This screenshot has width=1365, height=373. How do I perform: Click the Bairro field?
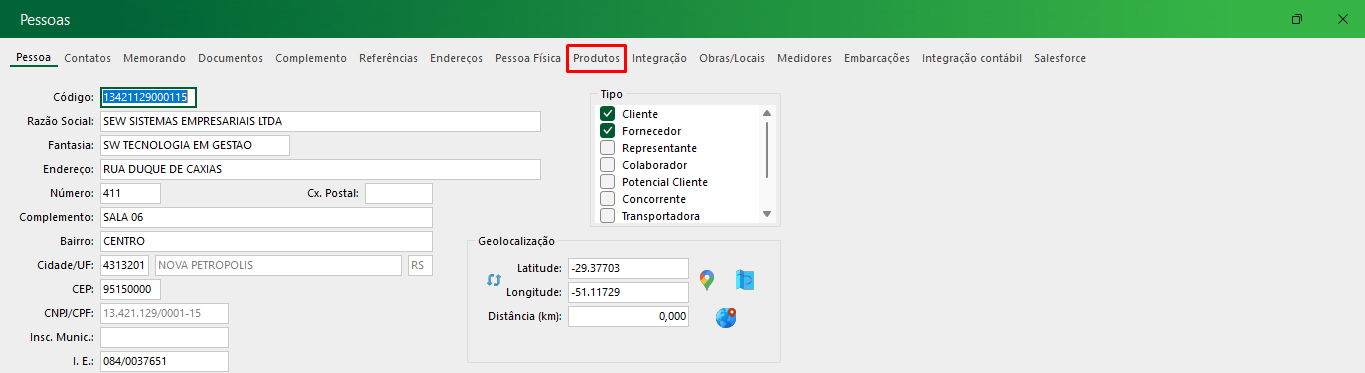click(266, 241)
